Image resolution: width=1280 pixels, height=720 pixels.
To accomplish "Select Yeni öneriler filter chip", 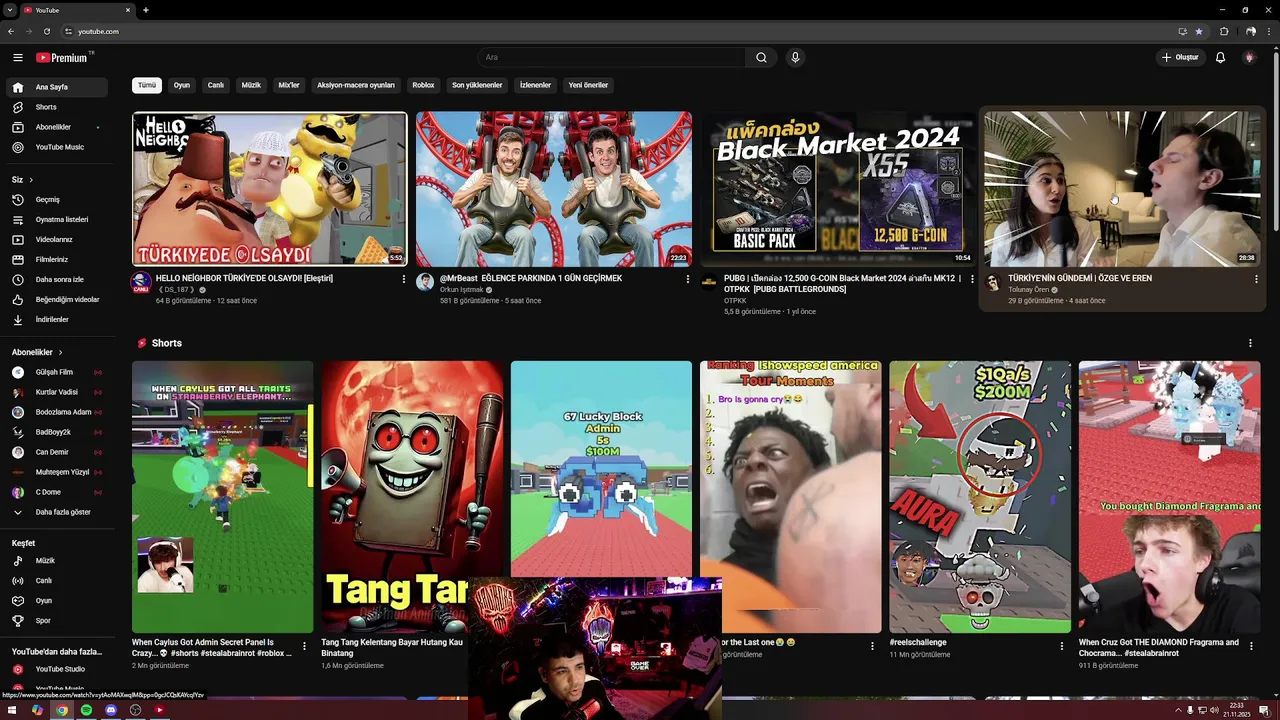I will pos(588,85).
